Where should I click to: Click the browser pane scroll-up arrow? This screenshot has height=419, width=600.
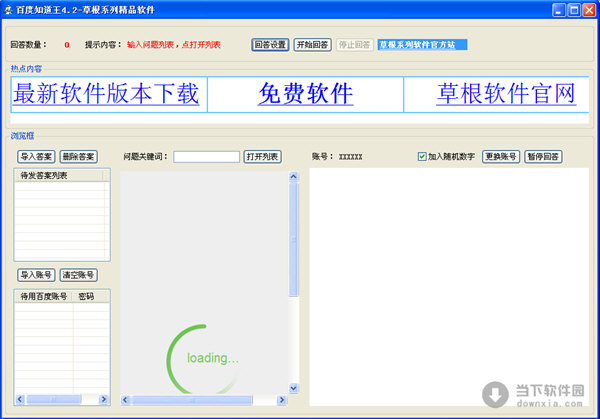pyautogui.click(x=293, y=176)
